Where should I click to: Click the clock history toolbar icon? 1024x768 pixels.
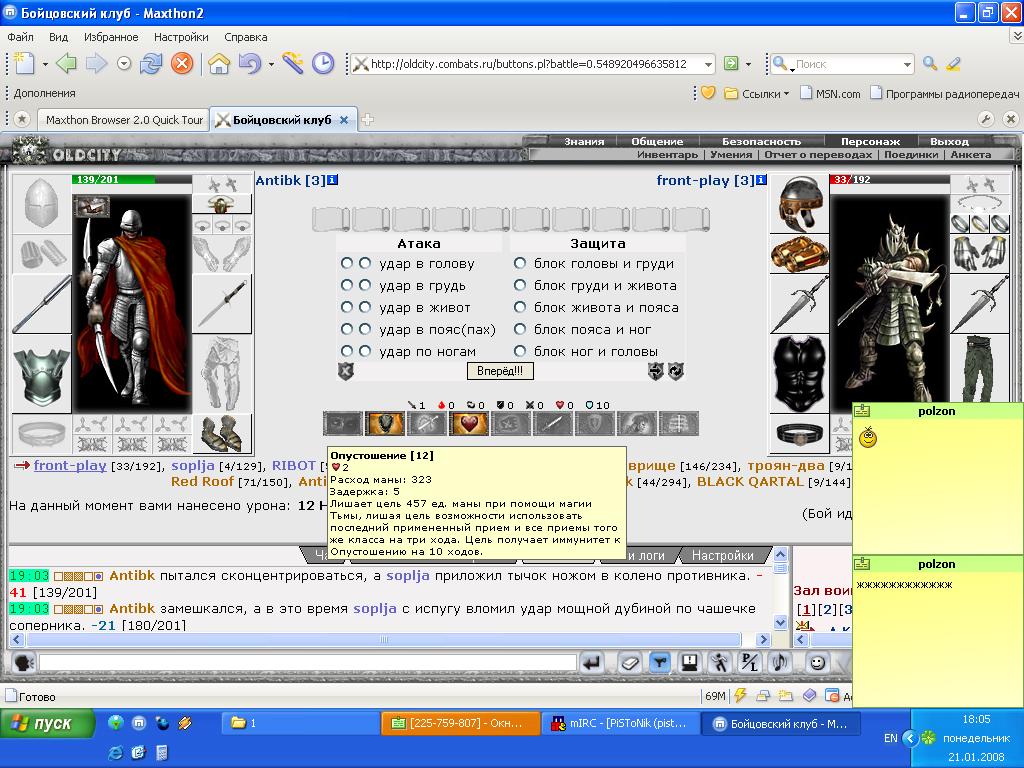click(x=323, y=63)
